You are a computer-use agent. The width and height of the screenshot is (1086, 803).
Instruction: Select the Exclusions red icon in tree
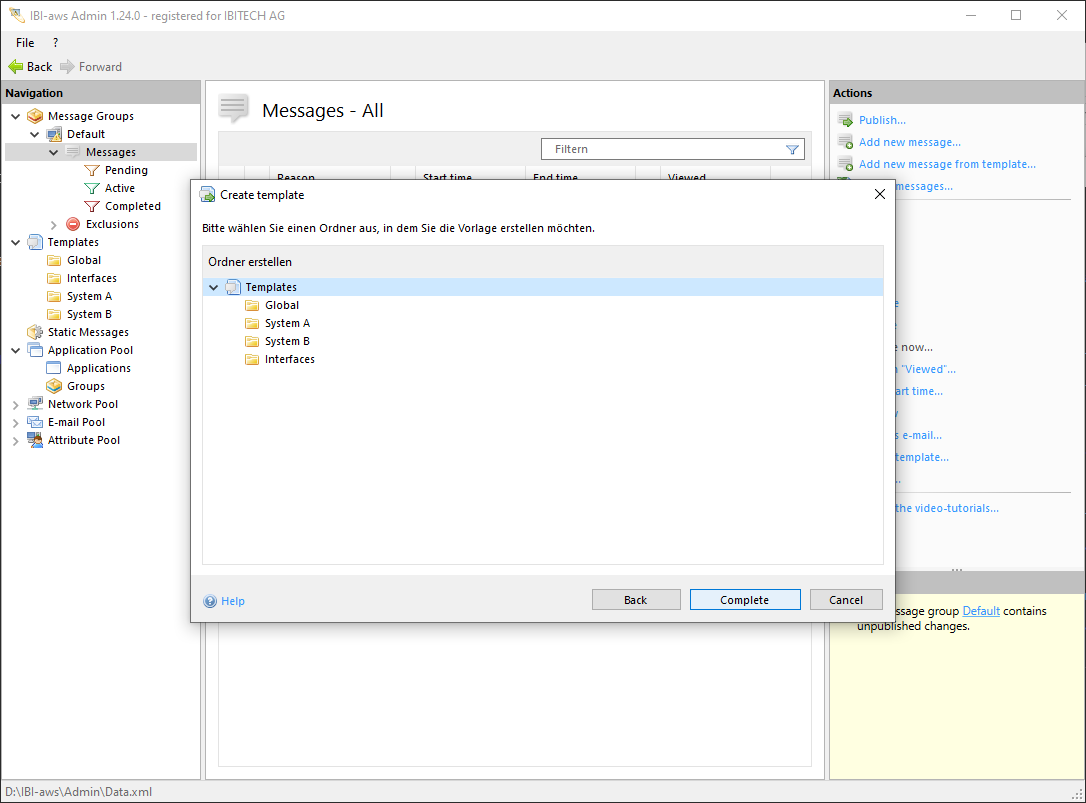click(73, 224)
